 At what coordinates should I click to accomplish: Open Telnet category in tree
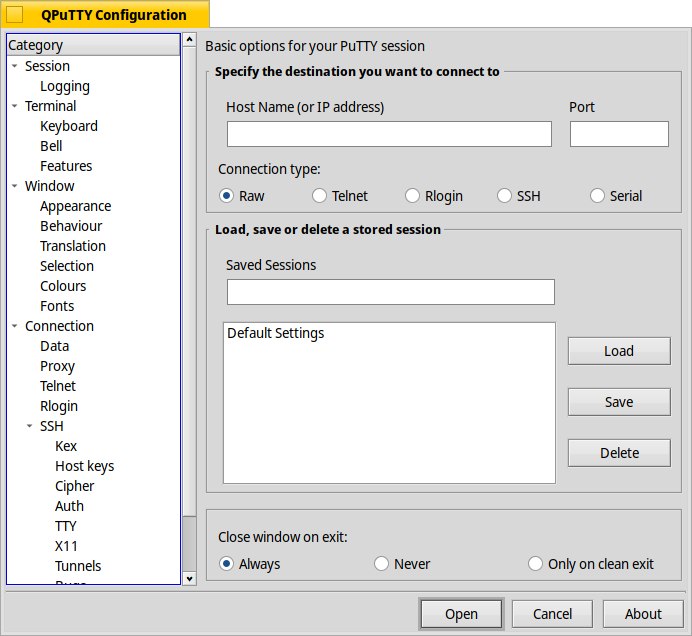pos(58,386)
